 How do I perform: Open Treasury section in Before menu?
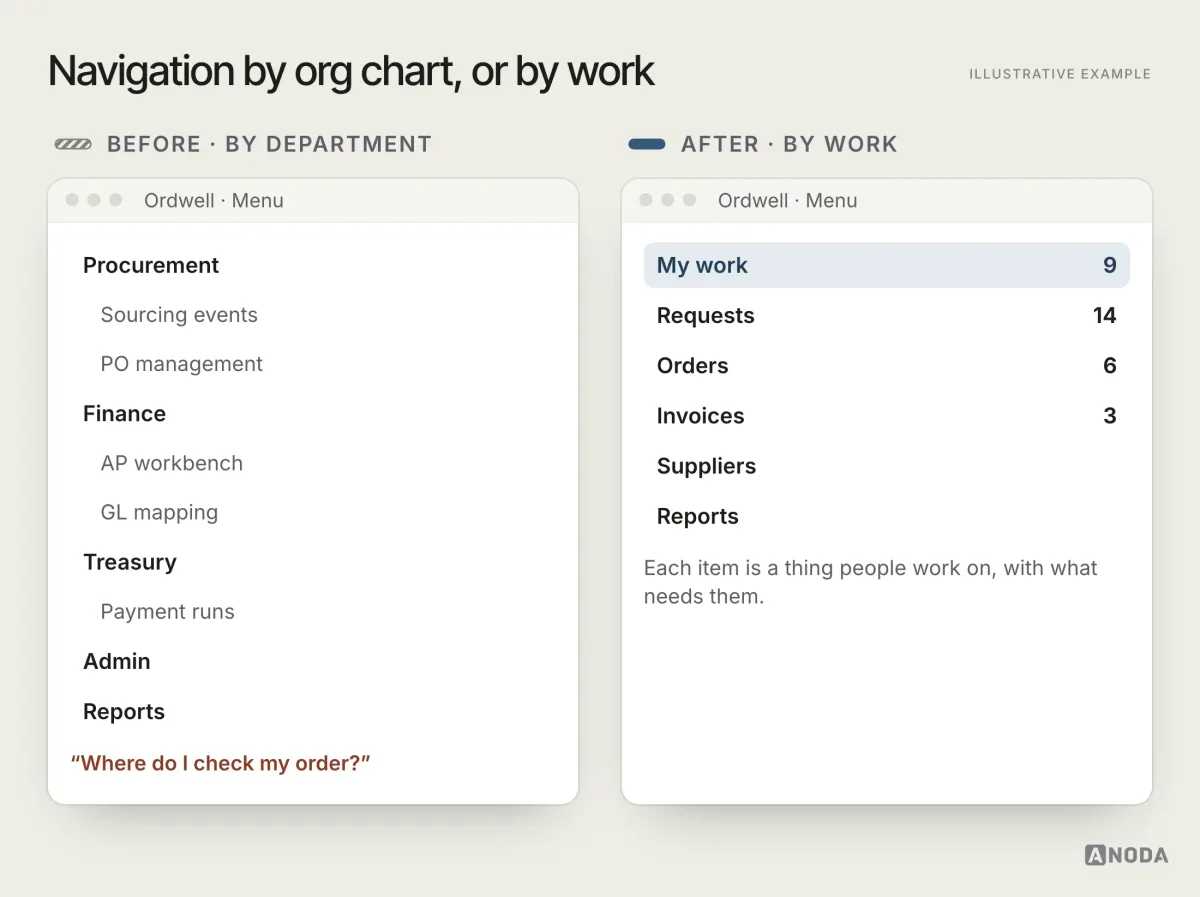point(130,562)
